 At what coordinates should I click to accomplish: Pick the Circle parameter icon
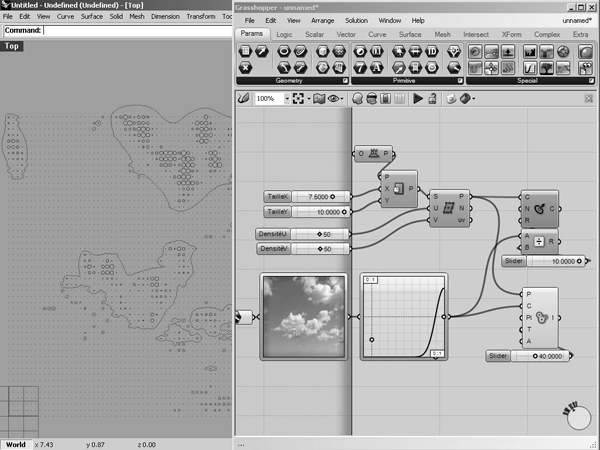[x=284, y=51]
